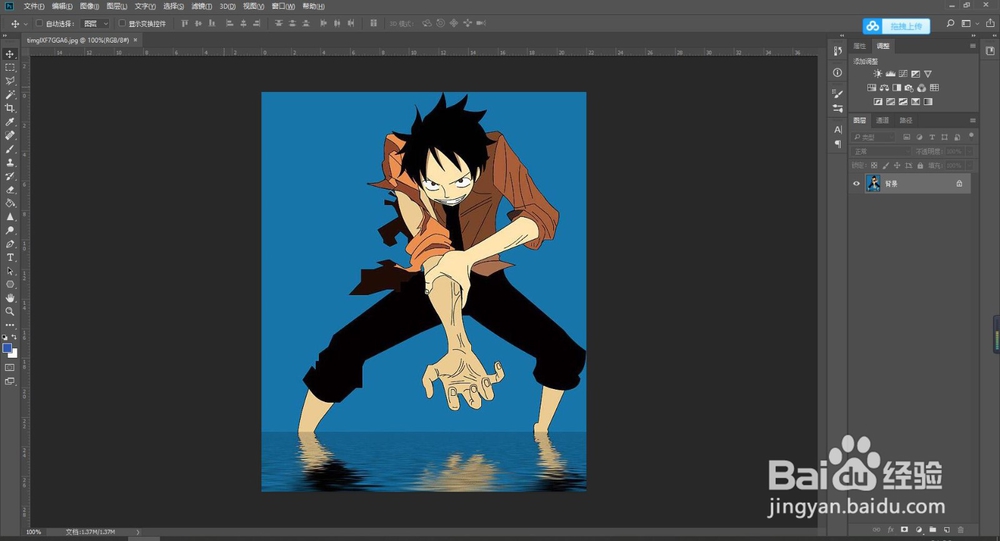Switch to the 属性 properties tab
Image resolution: width=1000 pixels, height=541 pixels.
(x=860, y=46)
